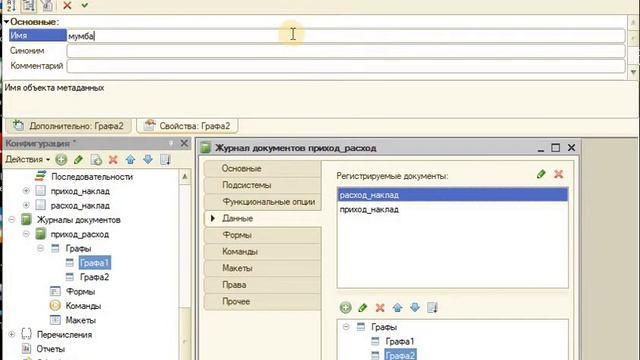The width and height of the screenshot is (640, 360).
Task: Select Макеты under приход_расход in tree
Action: click(80, 320)
